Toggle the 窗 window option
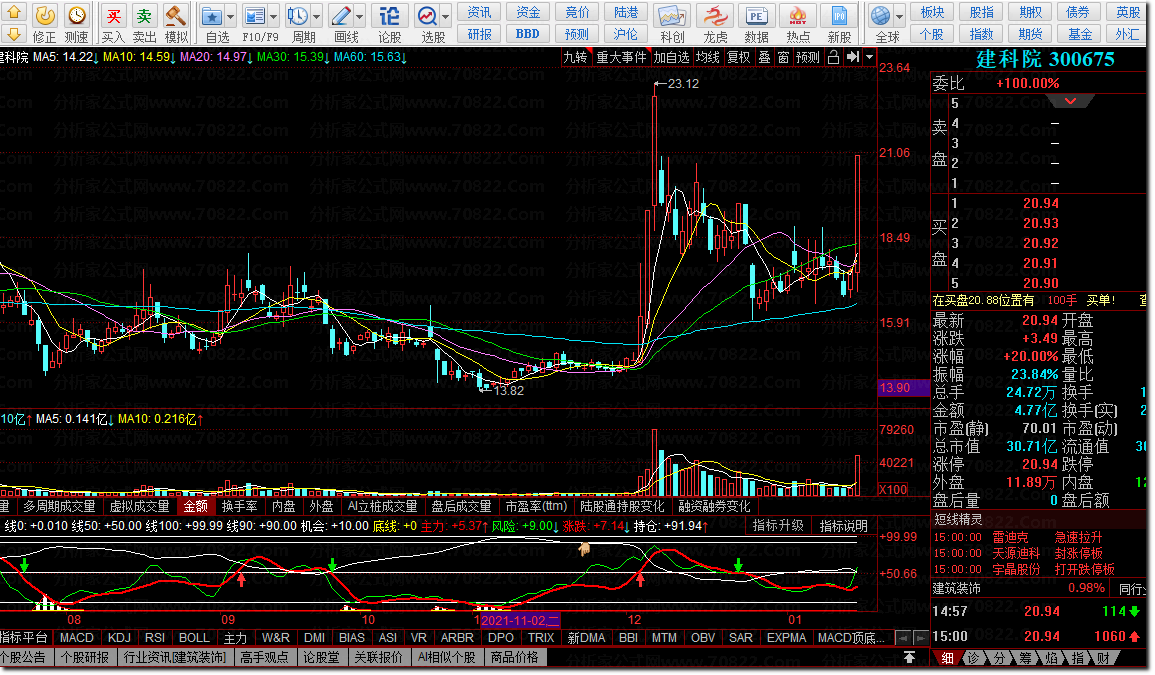The image size is (1155, 675). (x=783, y=57)
